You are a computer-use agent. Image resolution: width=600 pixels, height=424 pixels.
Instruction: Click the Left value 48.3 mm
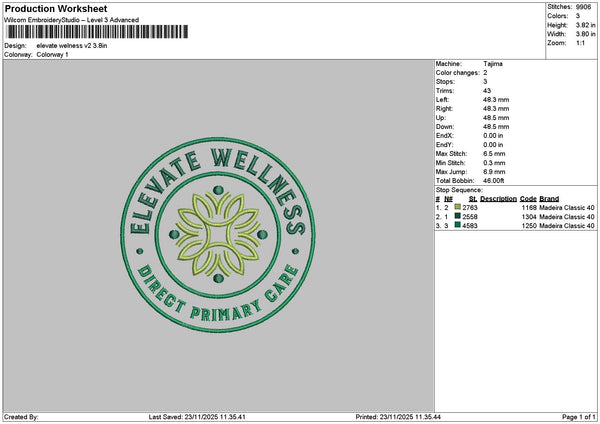(x=496, y=100)
